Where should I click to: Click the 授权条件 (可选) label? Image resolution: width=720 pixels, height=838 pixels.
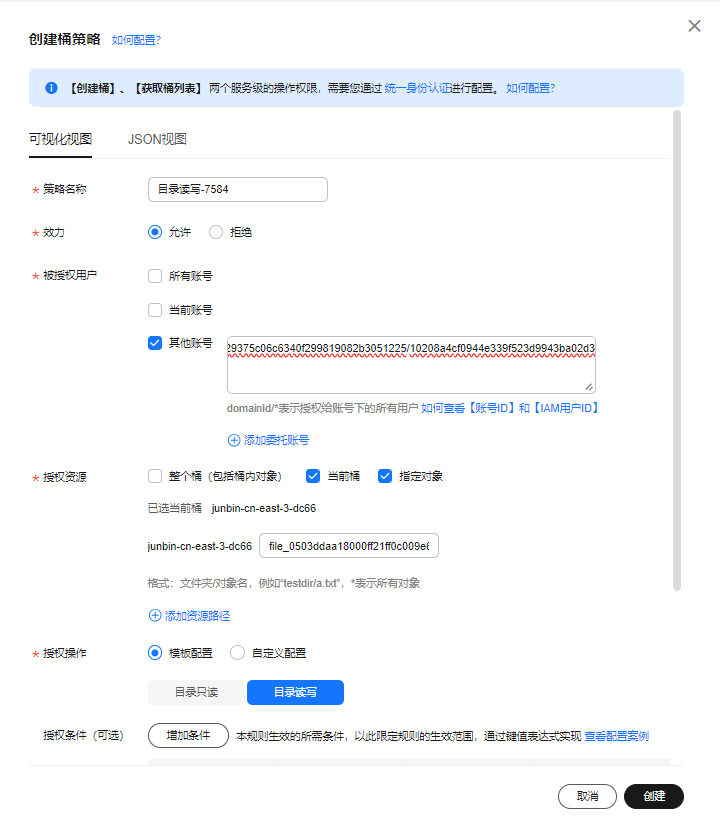(83, 736)
